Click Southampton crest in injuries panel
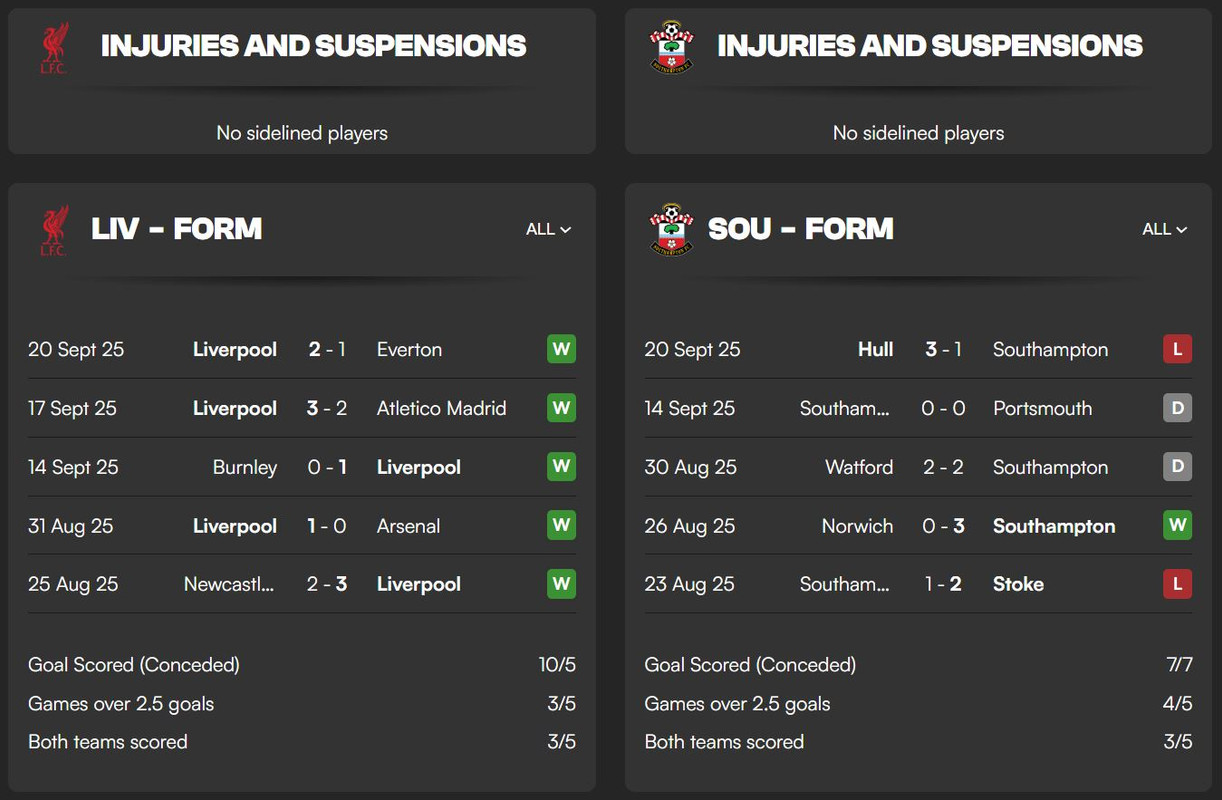This screenshot has width=1222, height=800. pos(671,47)
